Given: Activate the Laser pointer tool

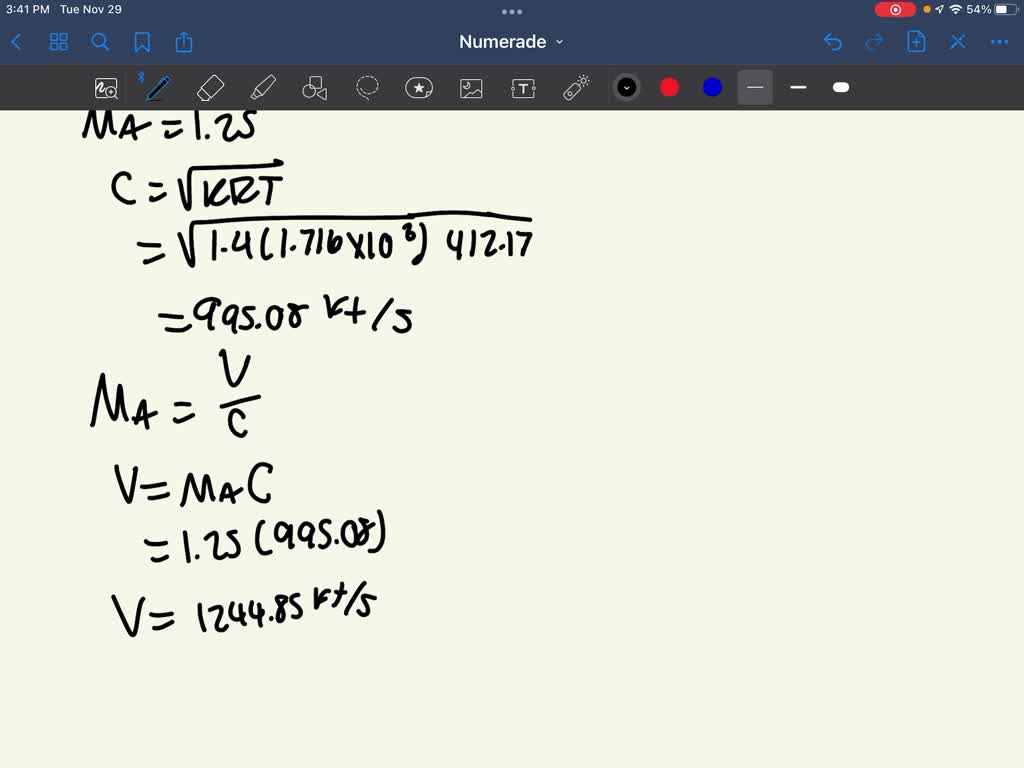Looking at the screenshot, I should [x=576, y=88].
